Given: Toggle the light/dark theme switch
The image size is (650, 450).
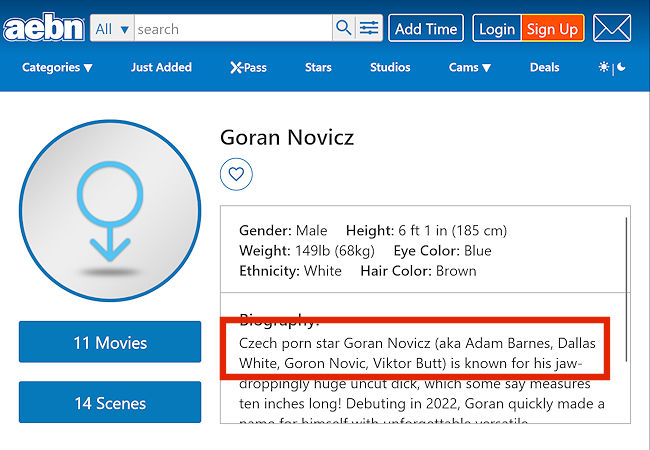Looking at the screenshot, I should tap(611, 68).
